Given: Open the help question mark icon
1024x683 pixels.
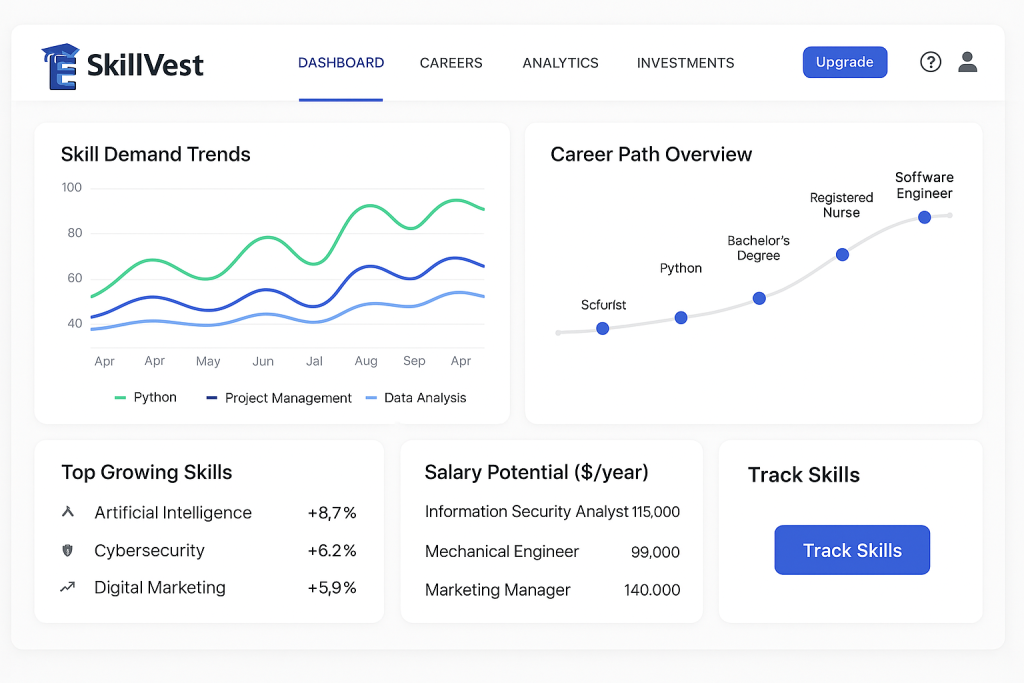Looking at the screenshot, I should (930, 62).
